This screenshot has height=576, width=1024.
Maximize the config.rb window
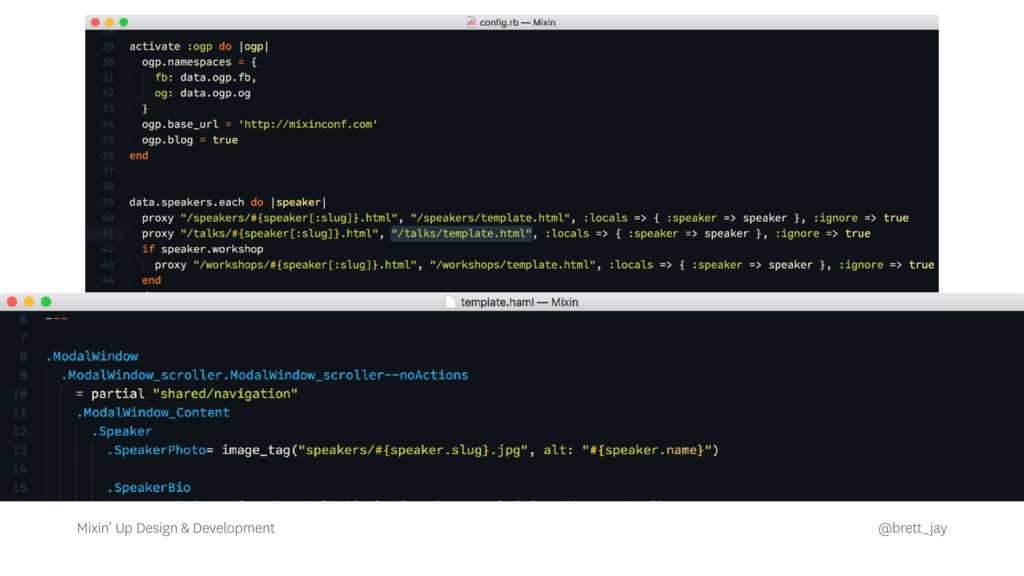123,22
